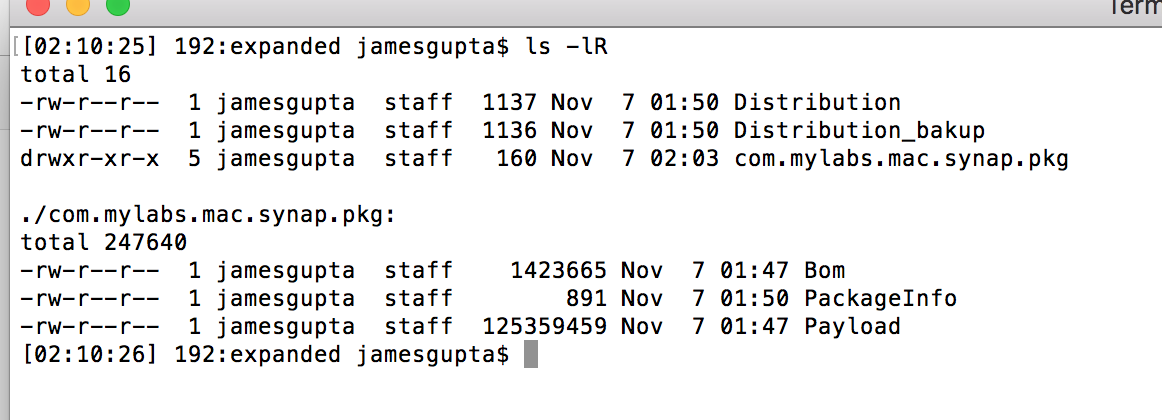The height and width of the screenshot is (420, 1162).
Task: Click the gray terminal cursor block
Action: click(530, 354)
